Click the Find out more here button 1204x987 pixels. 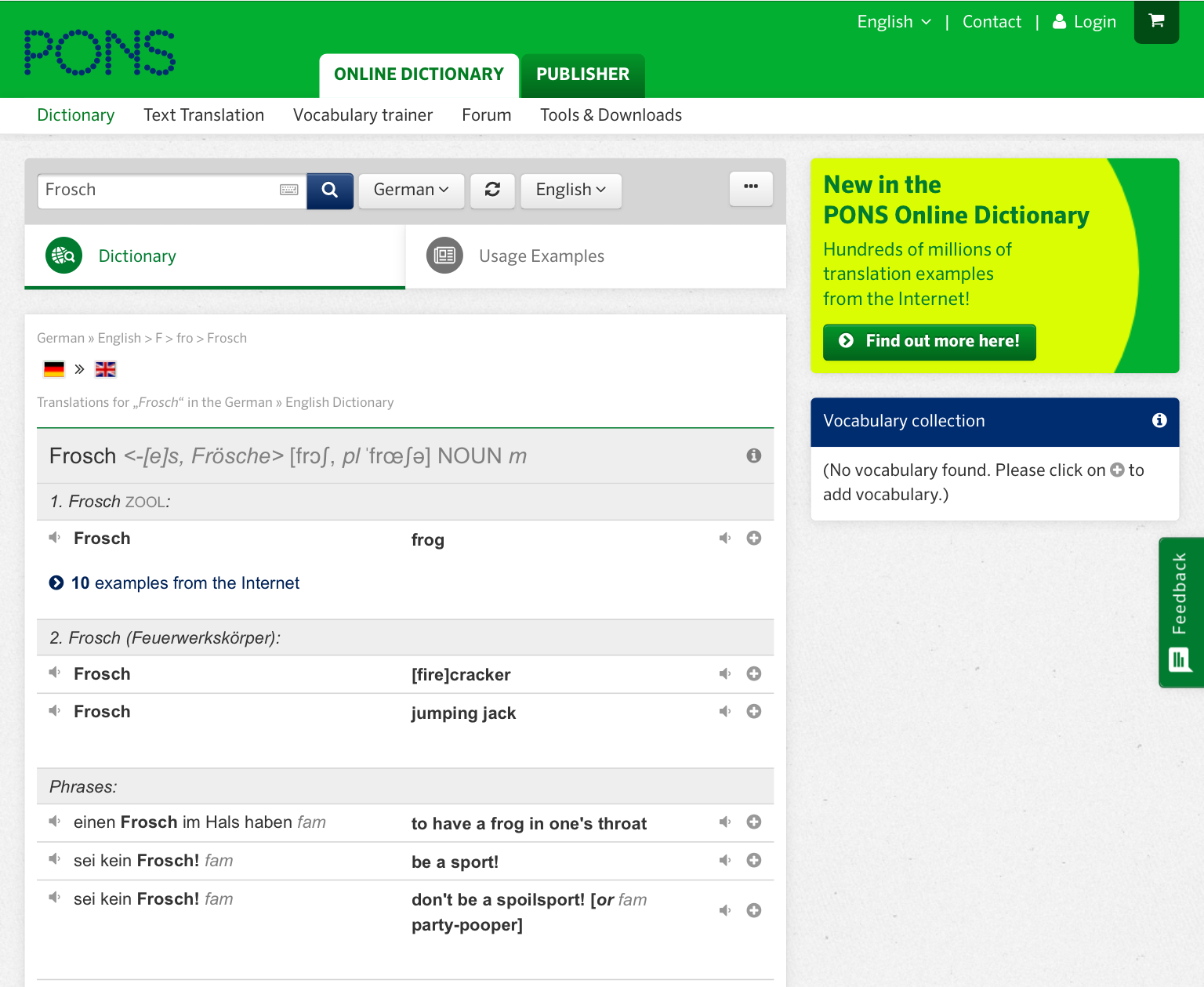[x=929, y=342]
